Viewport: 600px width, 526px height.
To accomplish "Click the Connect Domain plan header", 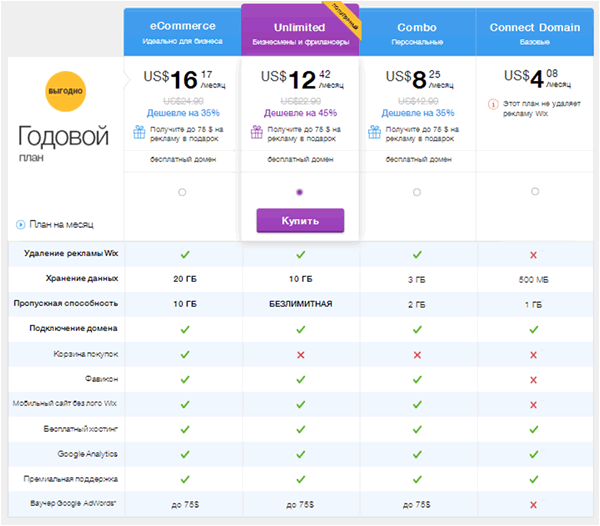I will coord(535,33).
